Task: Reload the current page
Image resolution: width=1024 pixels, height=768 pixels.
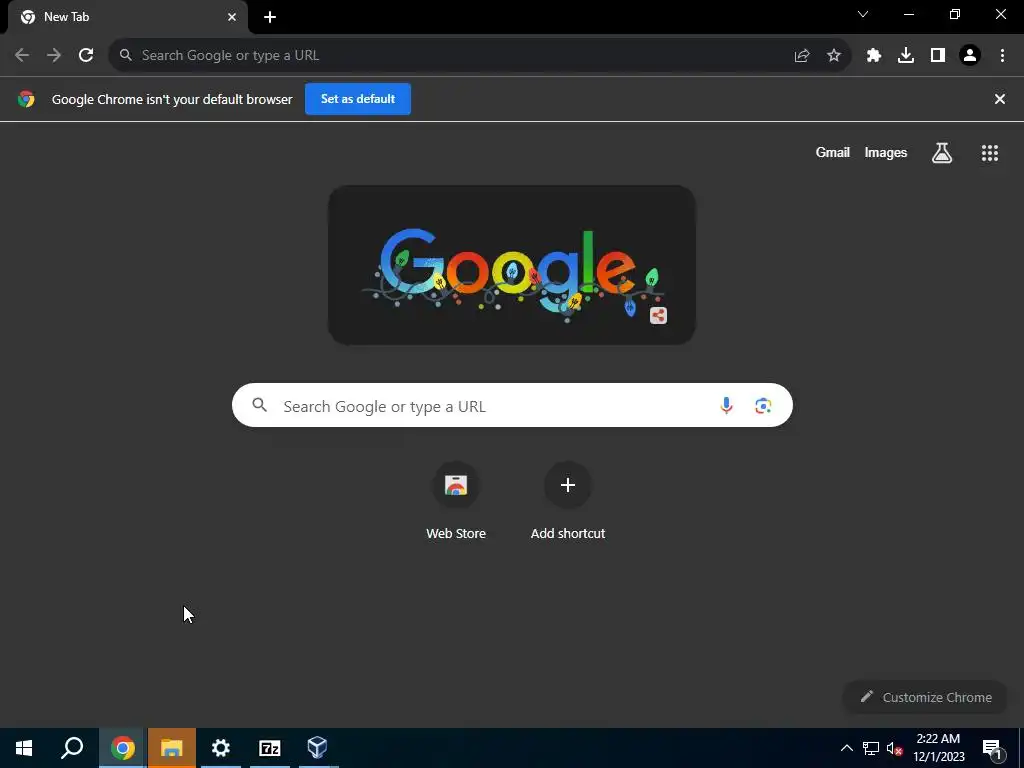Action: point(86,56)
